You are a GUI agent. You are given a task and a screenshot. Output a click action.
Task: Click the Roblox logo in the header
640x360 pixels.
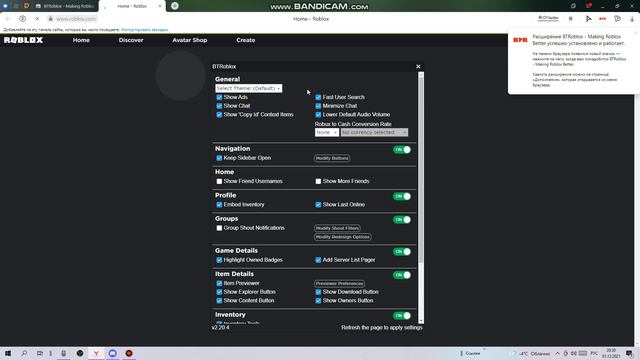(23, 40)
